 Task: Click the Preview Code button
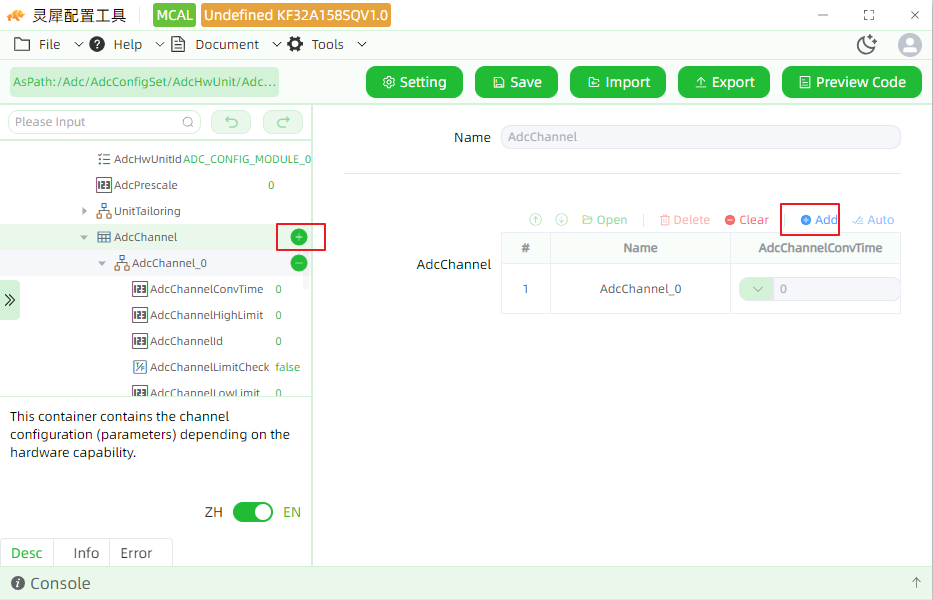(x=851, y=82)
